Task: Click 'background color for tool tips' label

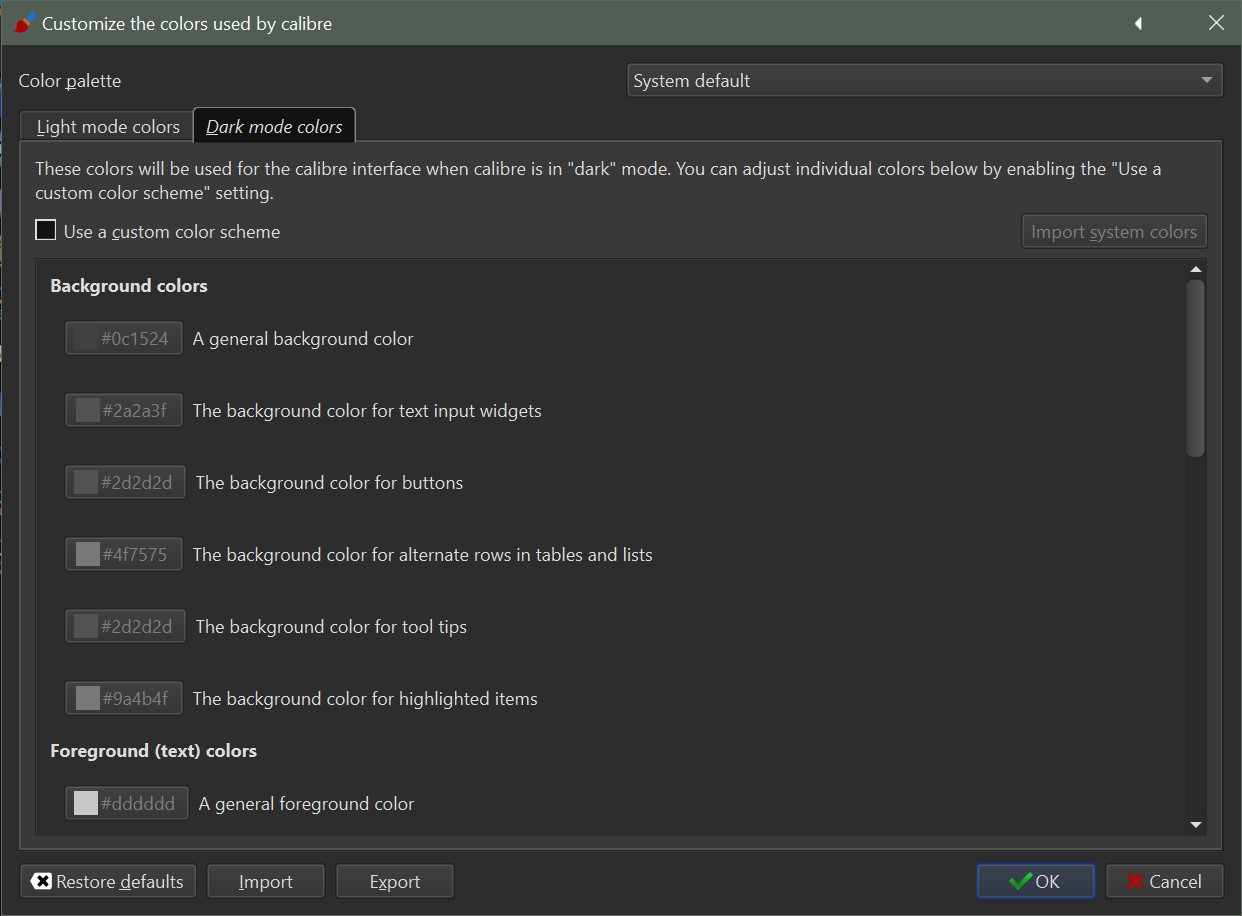Action: tap(331, 627)
